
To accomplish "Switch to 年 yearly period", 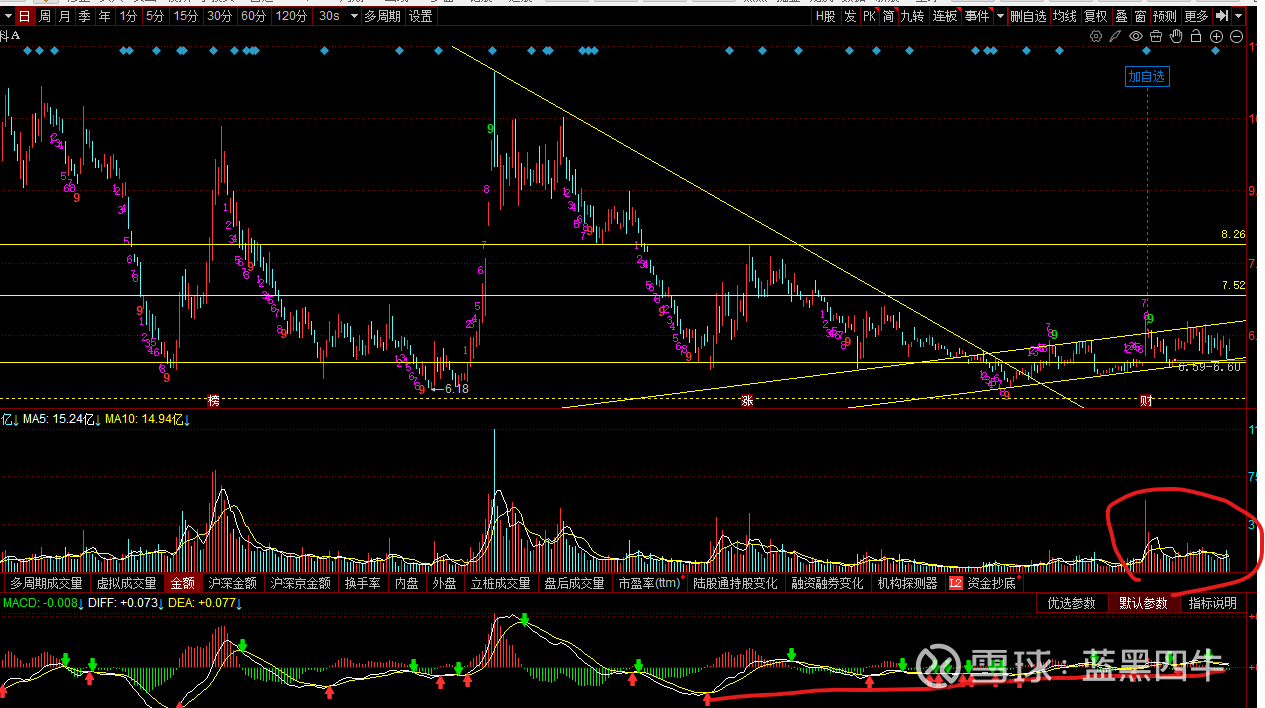I will pyautogui.click(x=105, y=16).
